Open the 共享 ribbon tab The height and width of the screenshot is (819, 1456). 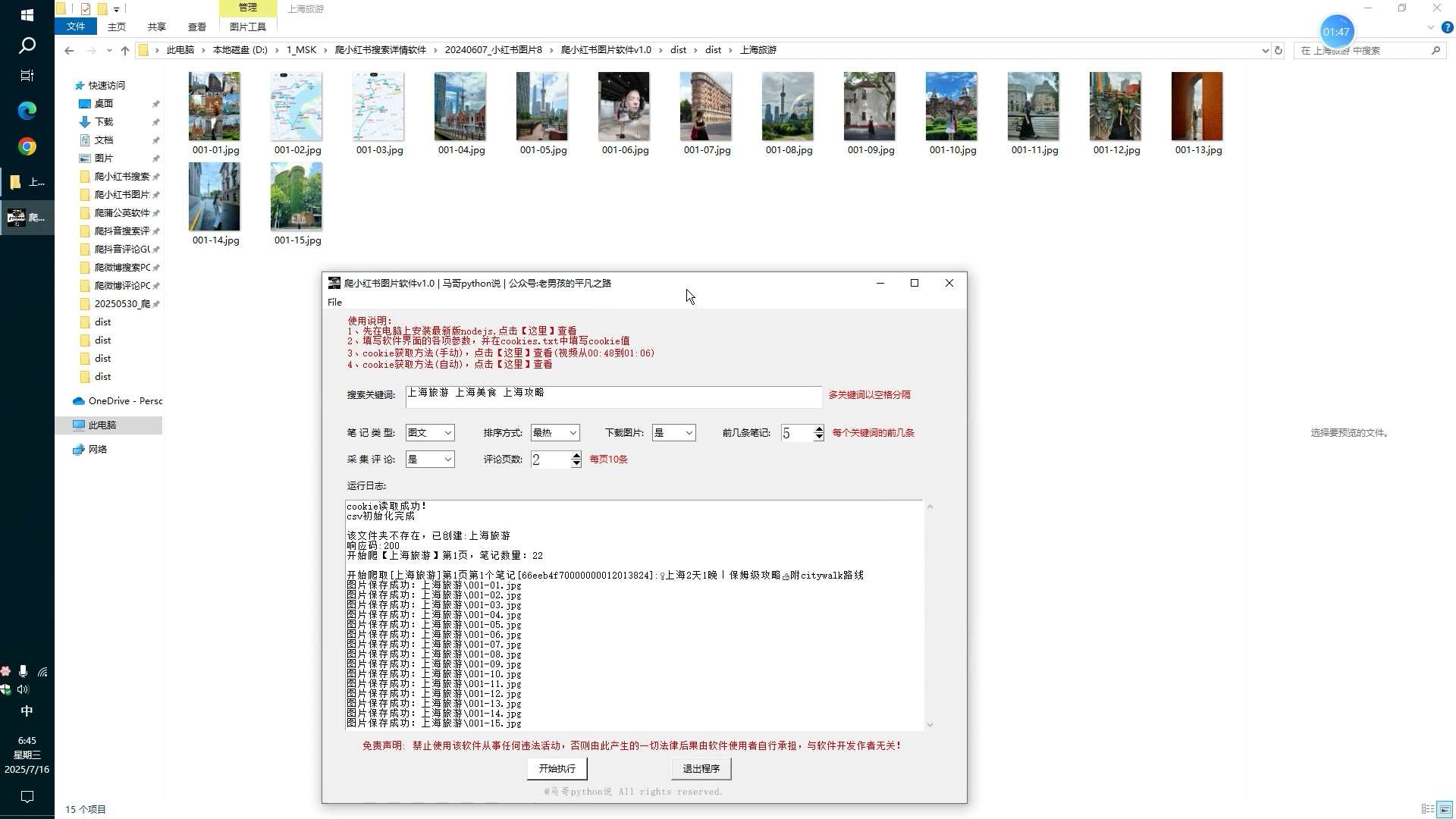pyautogui.click(x=157, y=27)
